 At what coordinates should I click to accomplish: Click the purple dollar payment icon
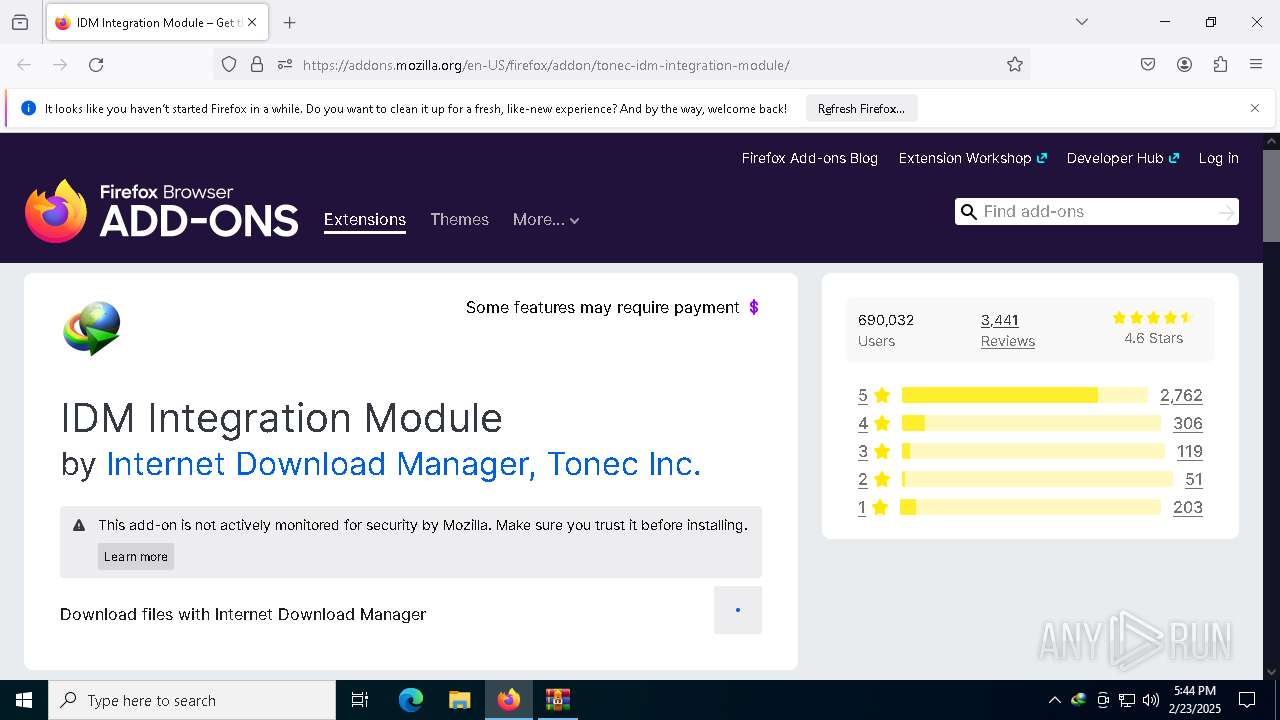click(754, 307)
